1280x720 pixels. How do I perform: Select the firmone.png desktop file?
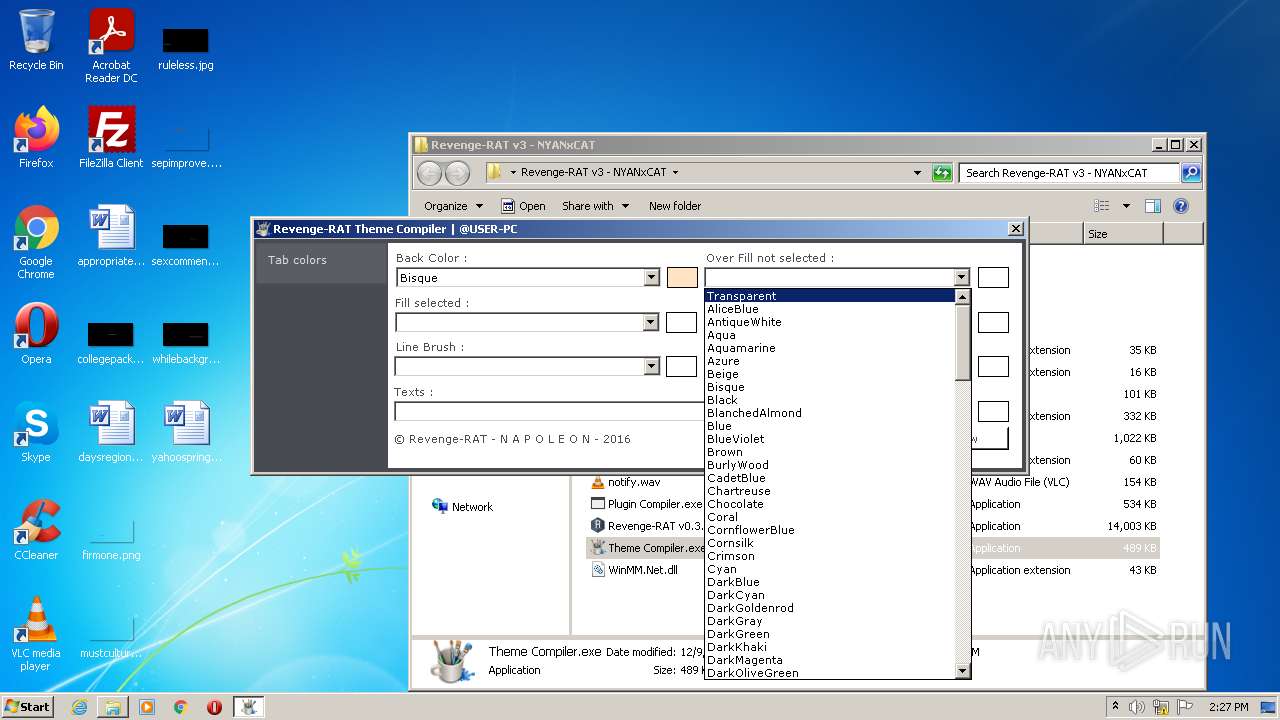[x=111, y=540]
